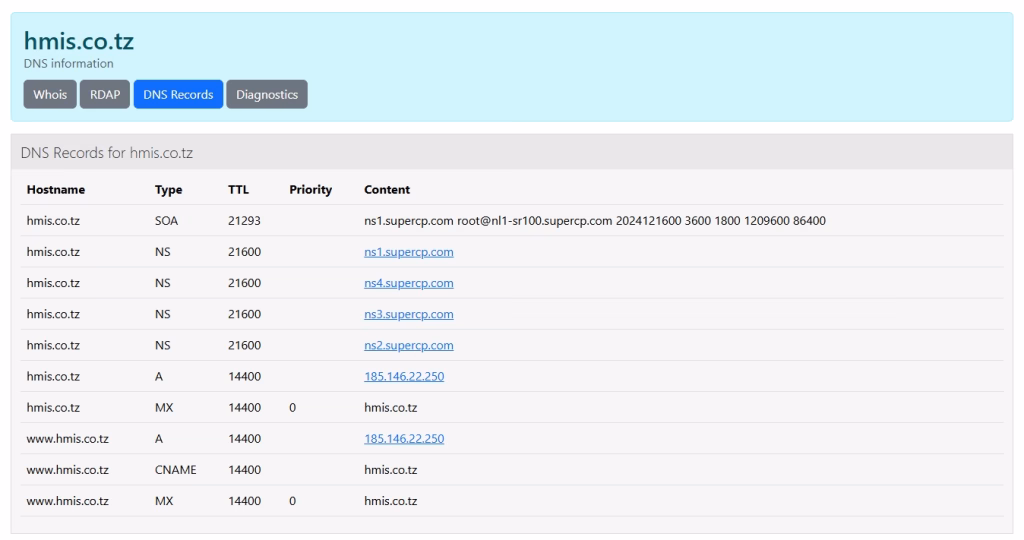Viewport: 1024px width, 540px height.
Task: Click the Type column header
Action: coord(168,190)
